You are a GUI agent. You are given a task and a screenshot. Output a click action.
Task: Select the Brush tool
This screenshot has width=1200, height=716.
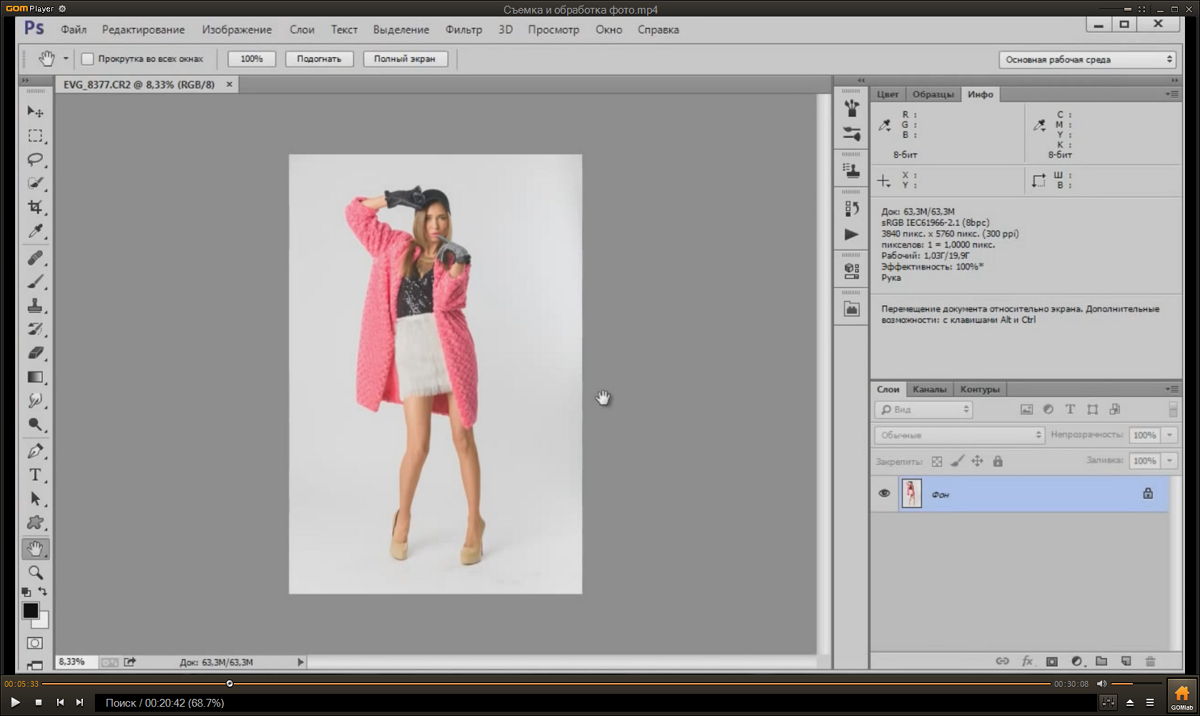click(x=35, y=281)
